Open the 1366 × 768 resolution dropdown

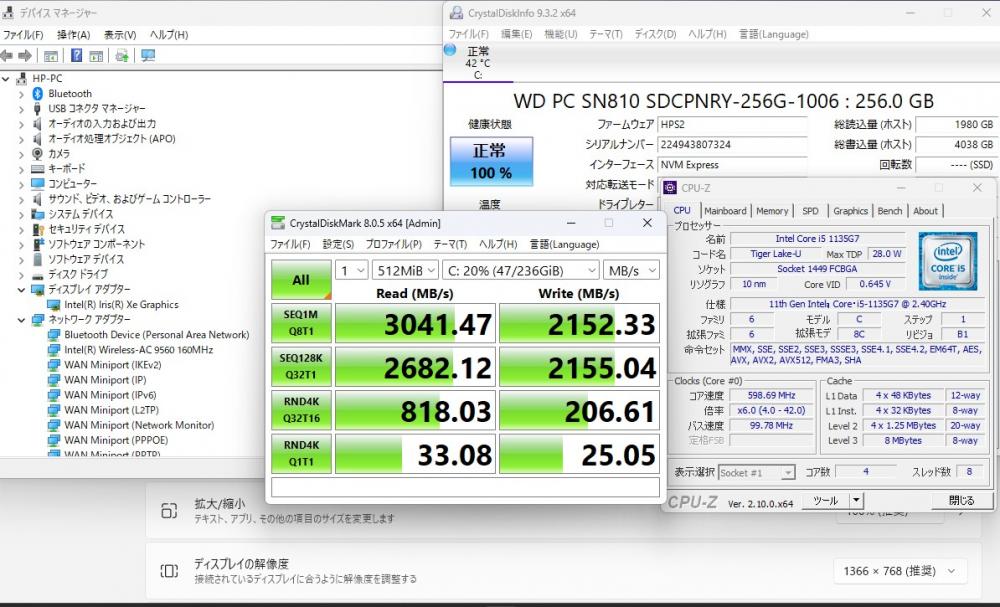900,571
